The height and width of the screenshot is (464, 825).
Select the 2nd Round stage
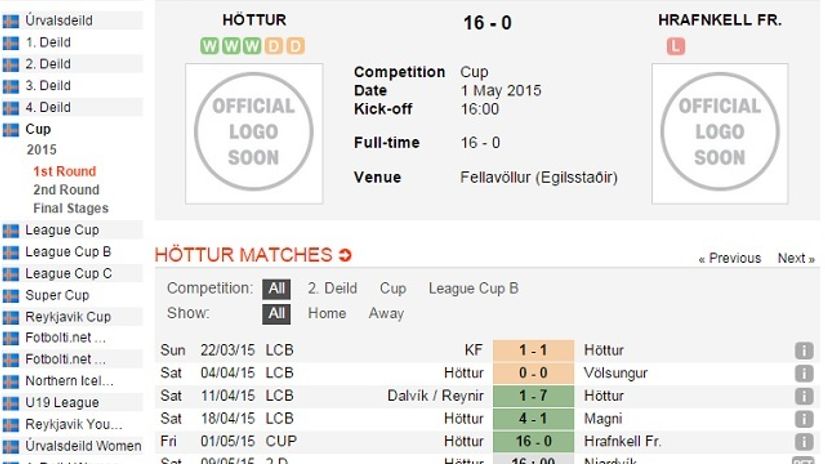coord(66,190)
